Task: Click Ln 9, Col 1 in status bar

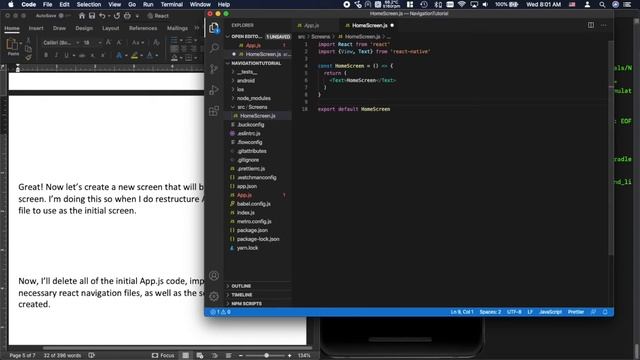Action: click(x=462, y=312)
